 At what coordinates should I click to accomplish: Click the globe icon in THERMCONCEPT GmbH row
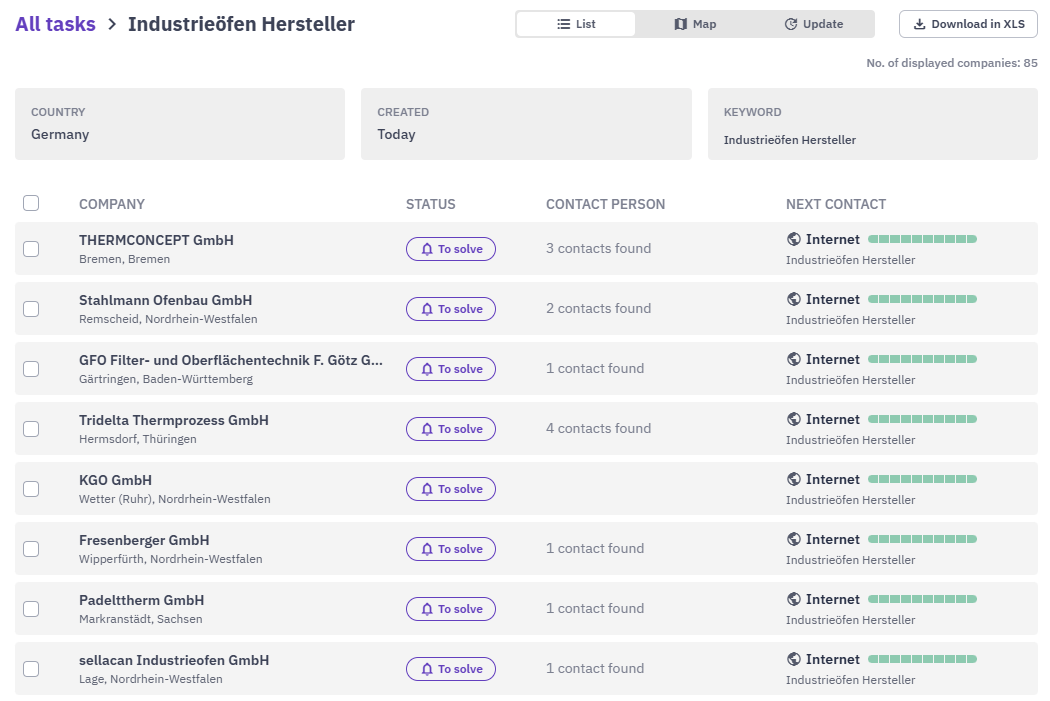point(794,239)
